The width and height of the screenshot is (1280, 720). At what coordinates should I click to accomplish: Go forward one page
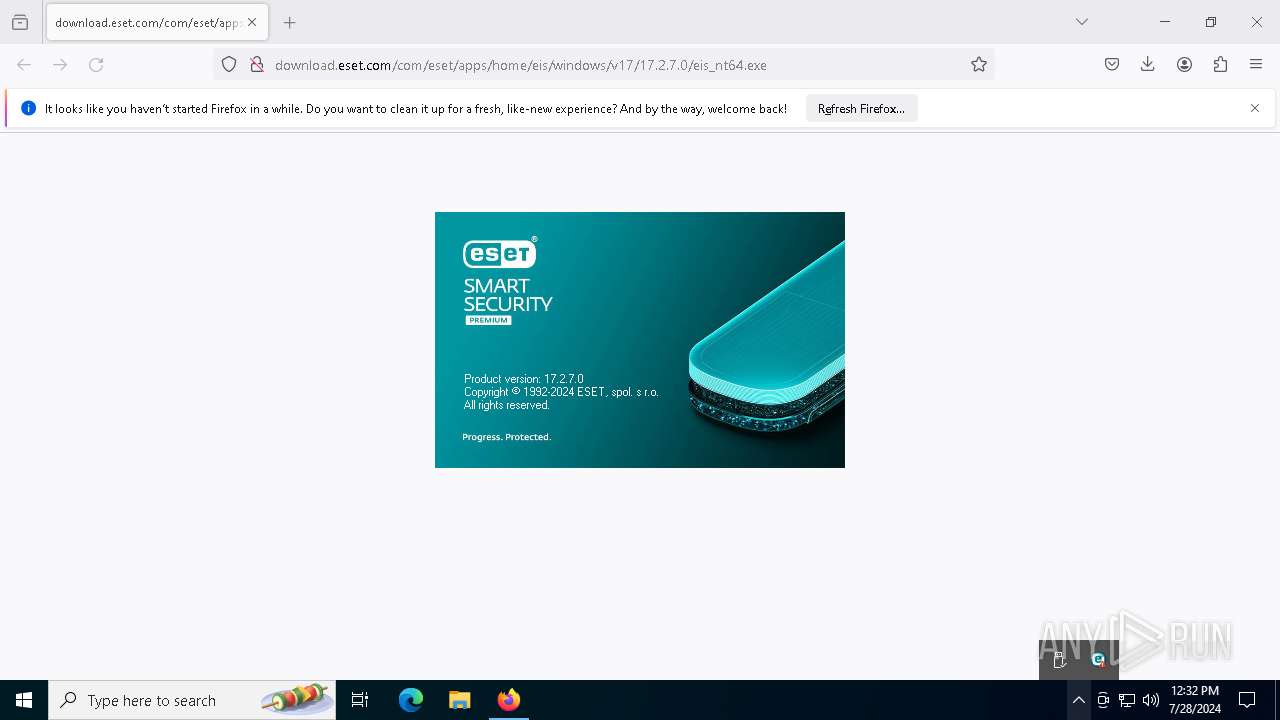(60, 65)
